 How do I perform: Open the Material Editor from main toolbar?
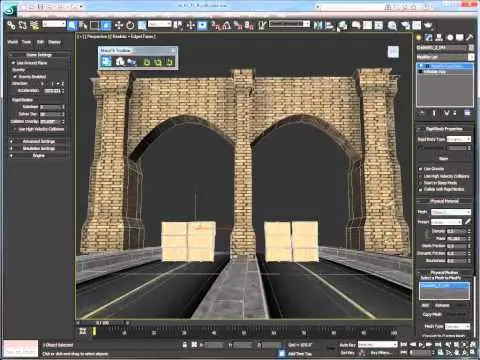point(392,25)
